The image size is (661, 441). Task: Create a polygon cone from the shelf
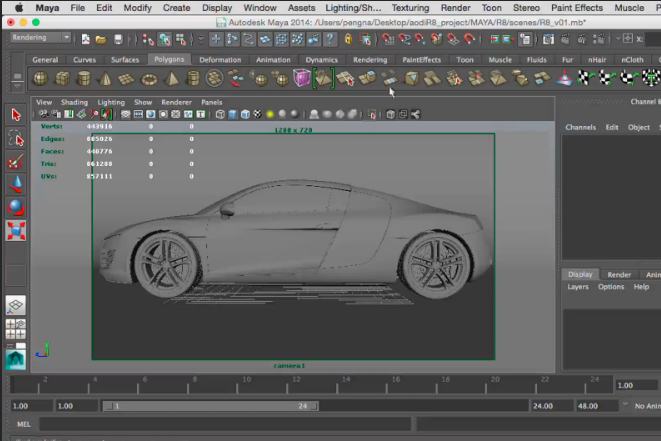[x=105, y=78]
